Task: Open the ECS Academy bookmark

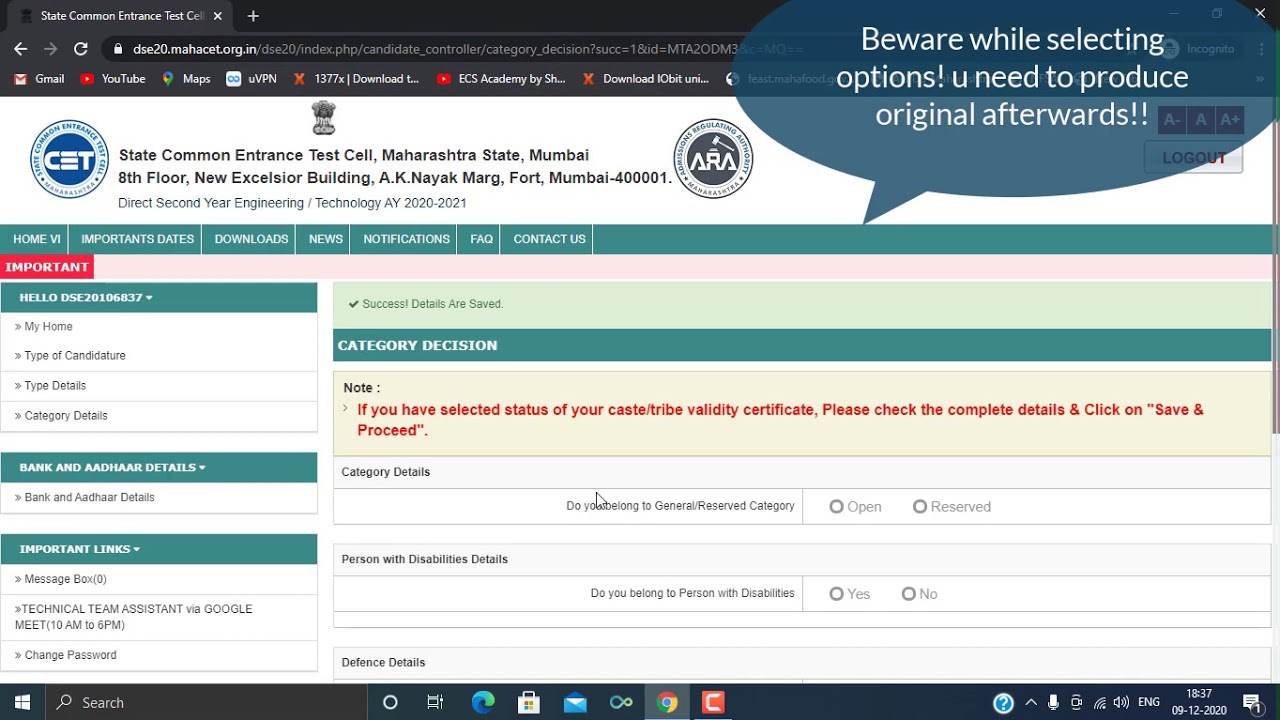Action: 502,79
